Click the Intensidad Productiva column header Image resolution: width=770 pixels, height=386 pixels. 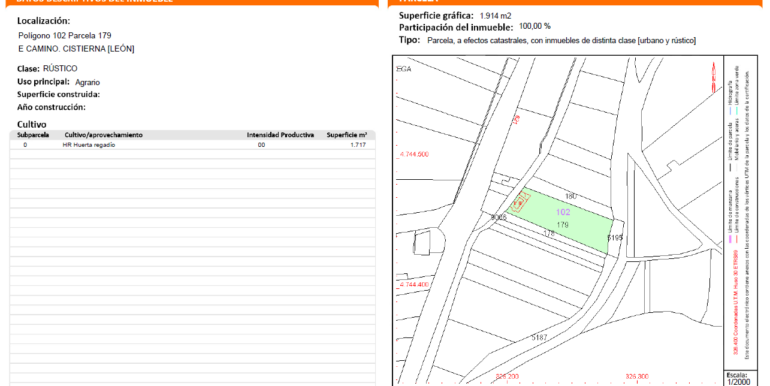280,135
